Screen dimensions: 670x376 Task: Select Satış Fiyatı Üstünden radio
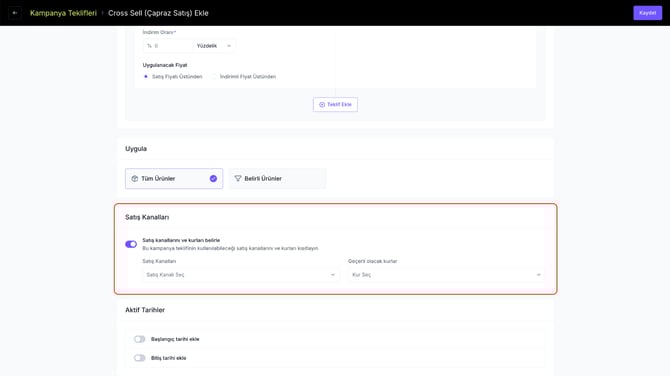click(146, 76)
